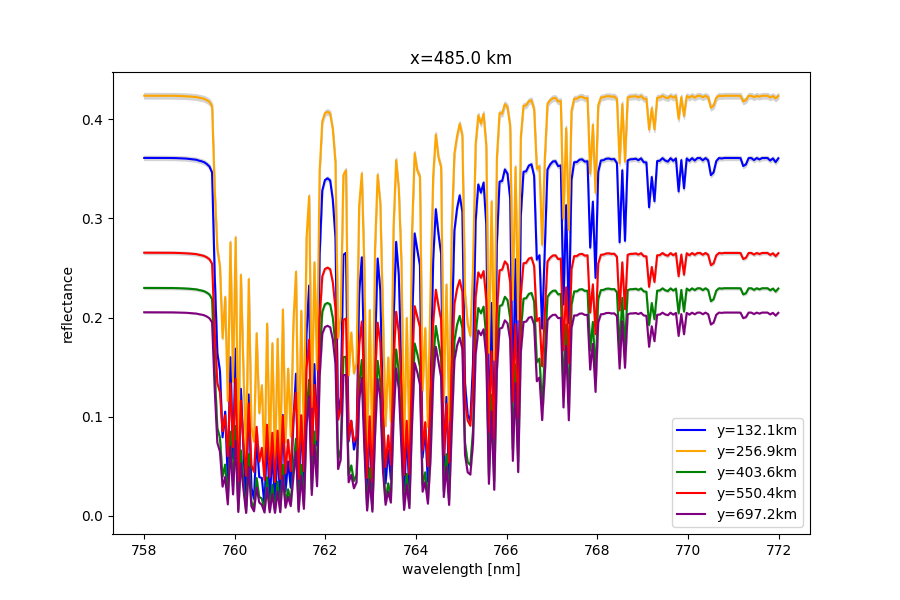Select the 764 x-axis tick label
This screenshot has height=600, width=900.
pyautogui.click(x=416, y=549)
